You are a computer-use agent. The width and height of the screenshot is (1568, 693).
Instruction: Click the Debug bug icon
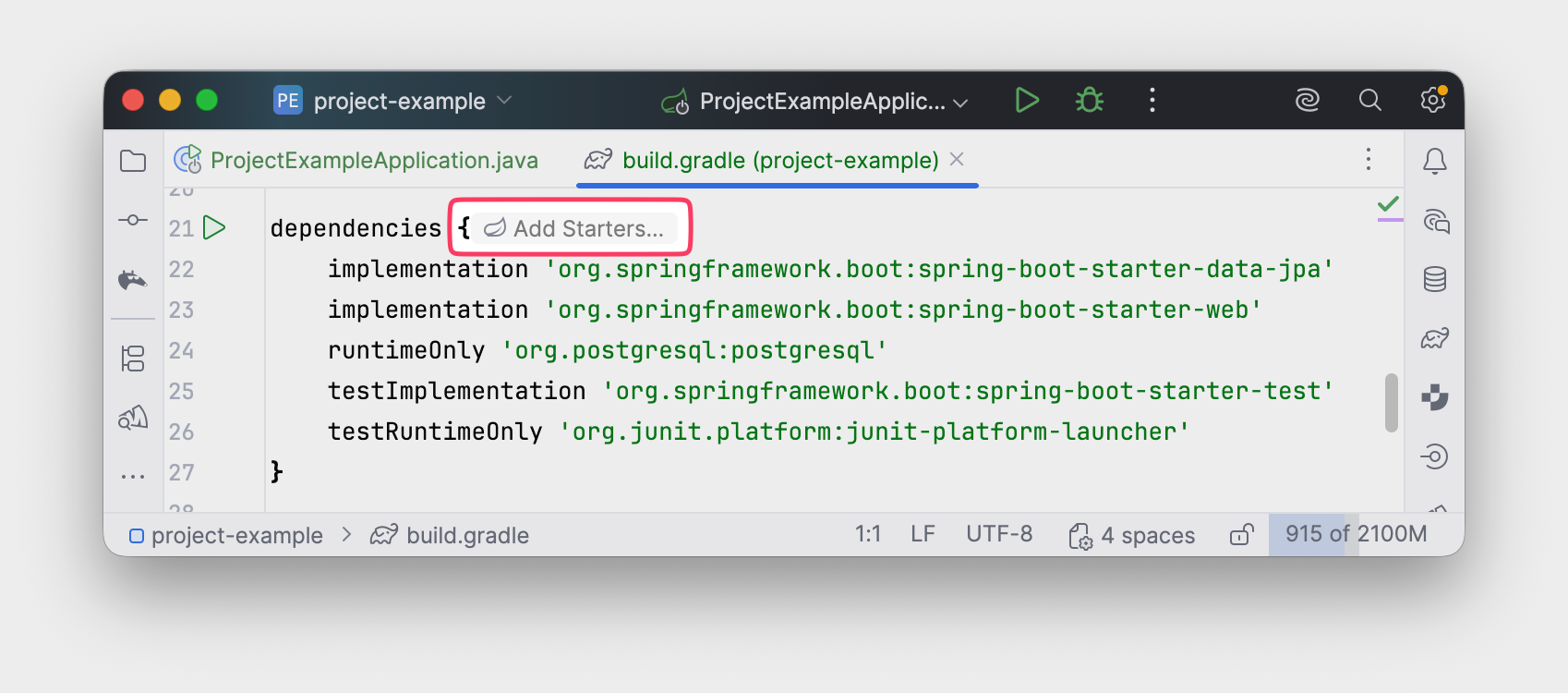coord(1090,101)
